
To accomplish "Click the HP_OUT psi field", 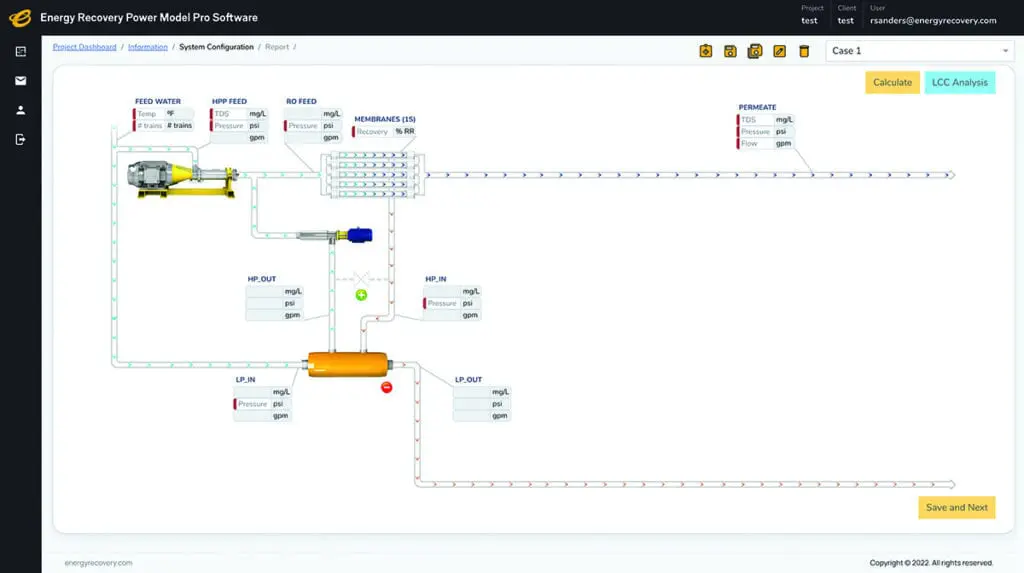I will pos(274,303).
